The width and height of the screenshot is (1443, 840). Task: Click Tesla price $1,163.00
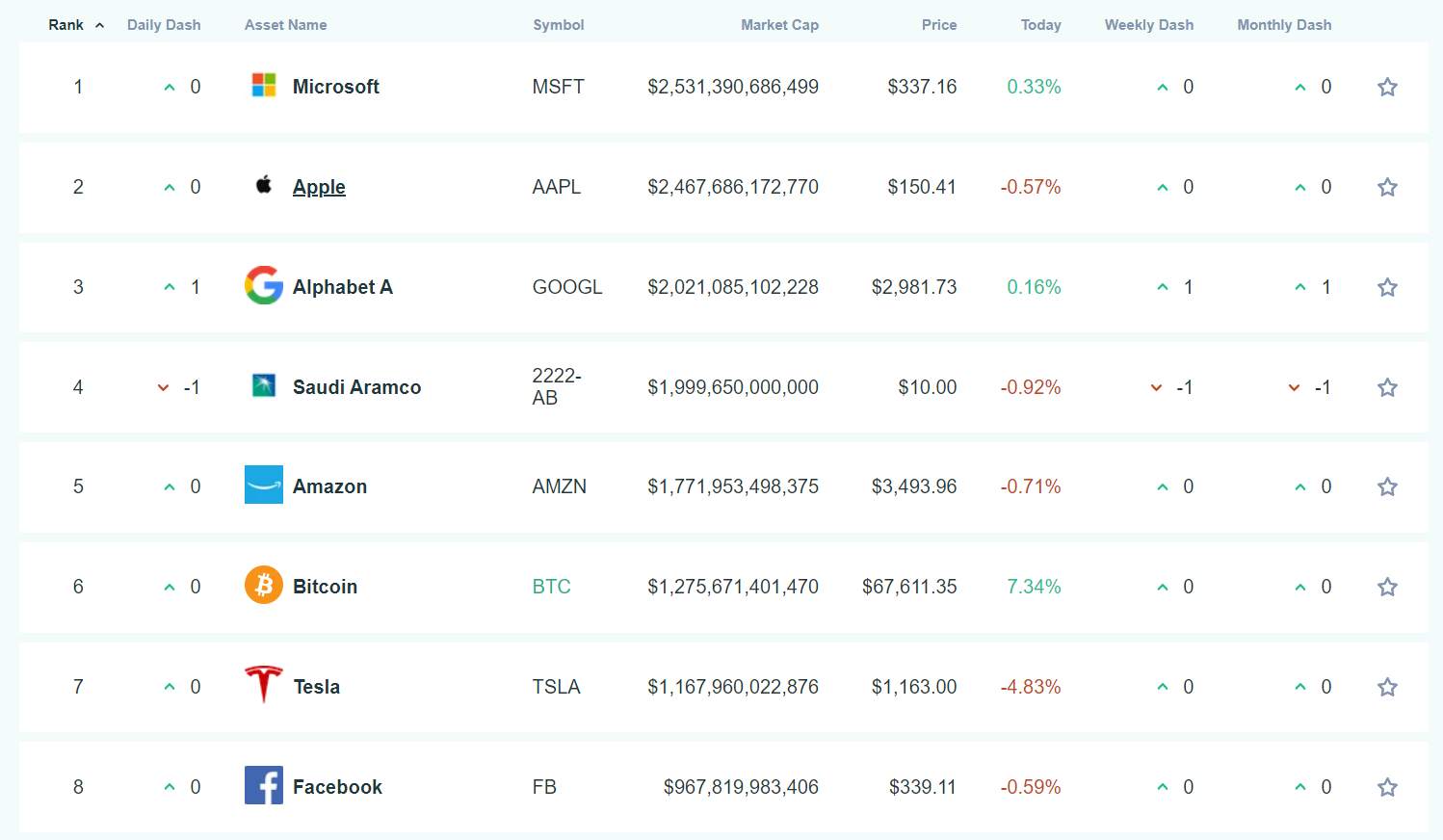pos(914,687)
